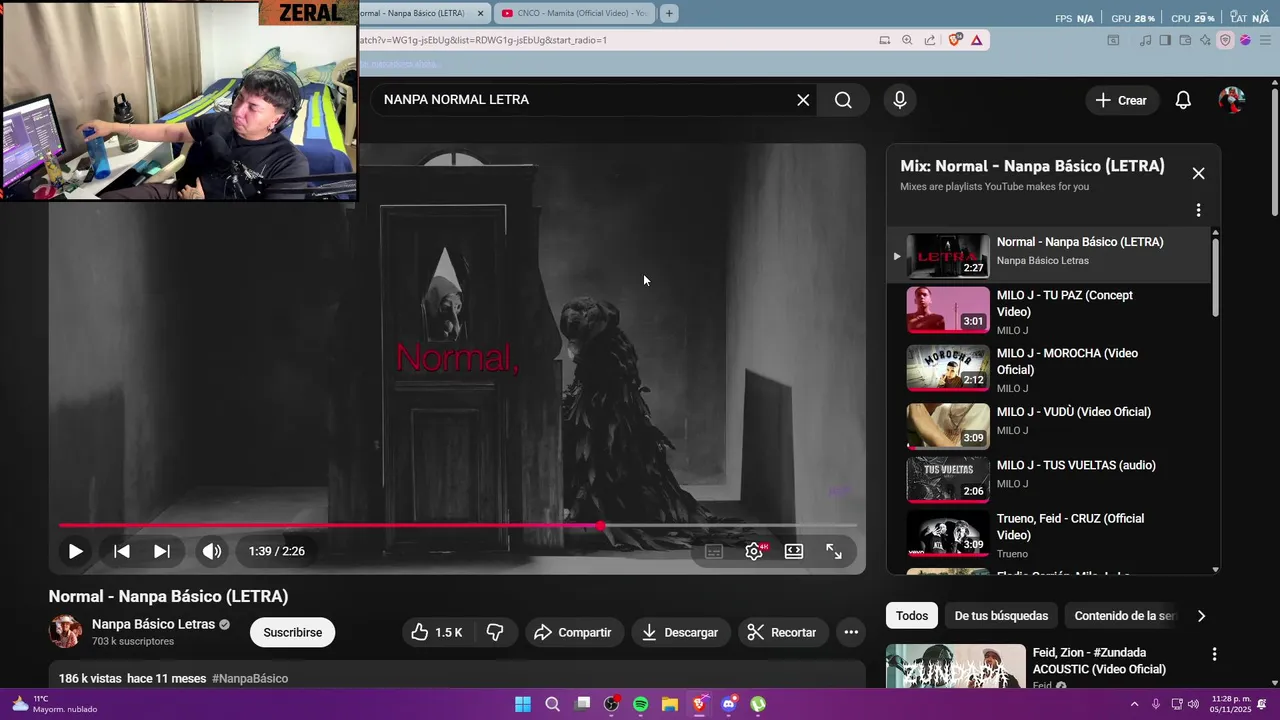Image resolution: width=1280 pixels, height=720 pixels.
Task: Click the Suscribirse button
Action: [x=293, y=632]
